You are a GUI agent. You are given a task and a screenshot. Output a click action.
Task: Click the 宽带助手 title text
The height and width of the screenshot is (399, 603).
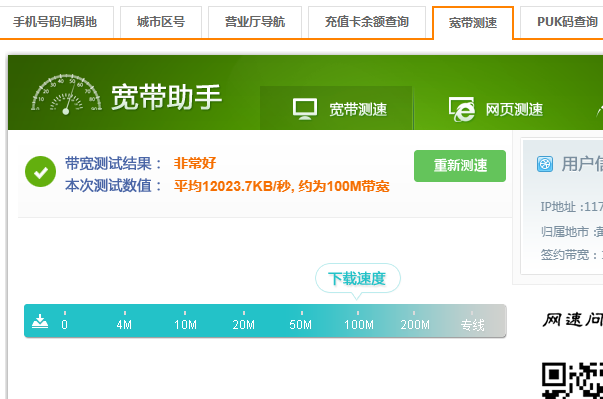pyautogui.click(x=167, y=97)
